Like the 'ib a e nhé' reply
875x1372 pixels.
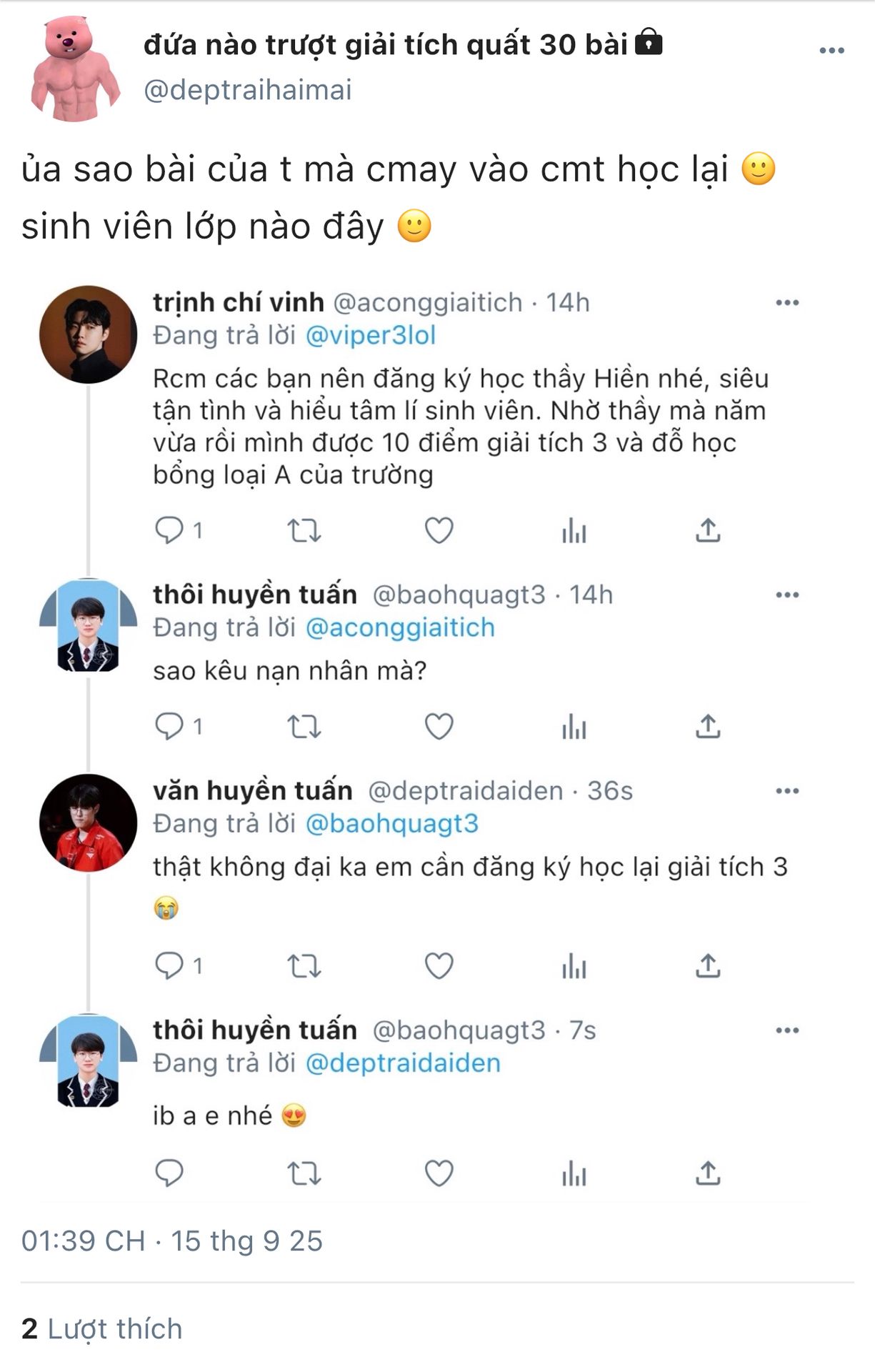[x=439, y=1173]
